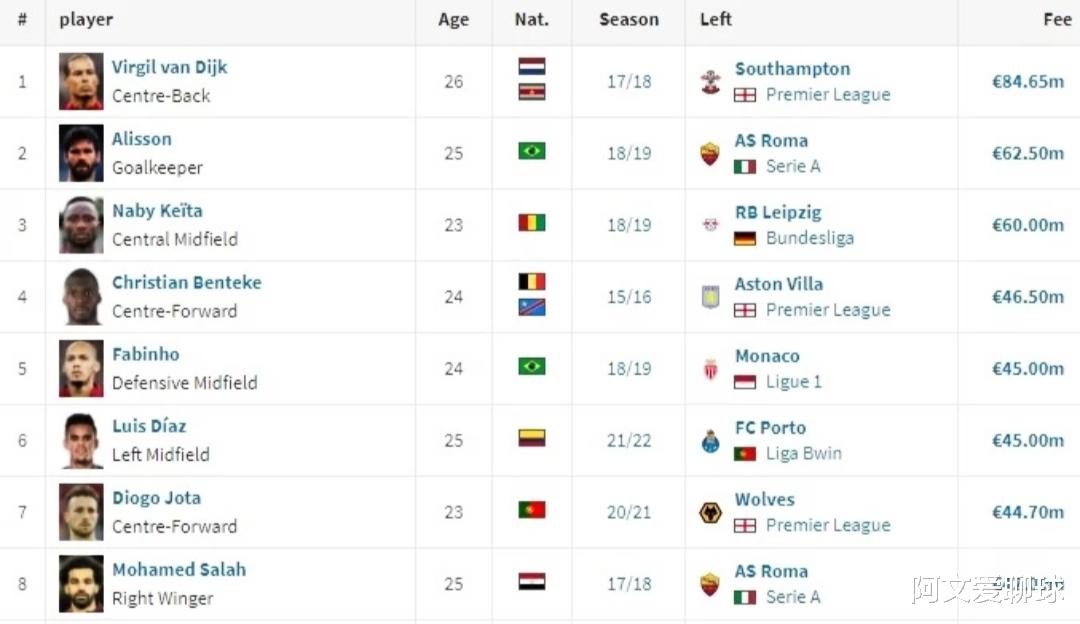Image resolution: width=1080 pixels, height=624 pixels.
Task: Click Naby Keïta's Guinea flag icon
Action: (x=532, y=222)
